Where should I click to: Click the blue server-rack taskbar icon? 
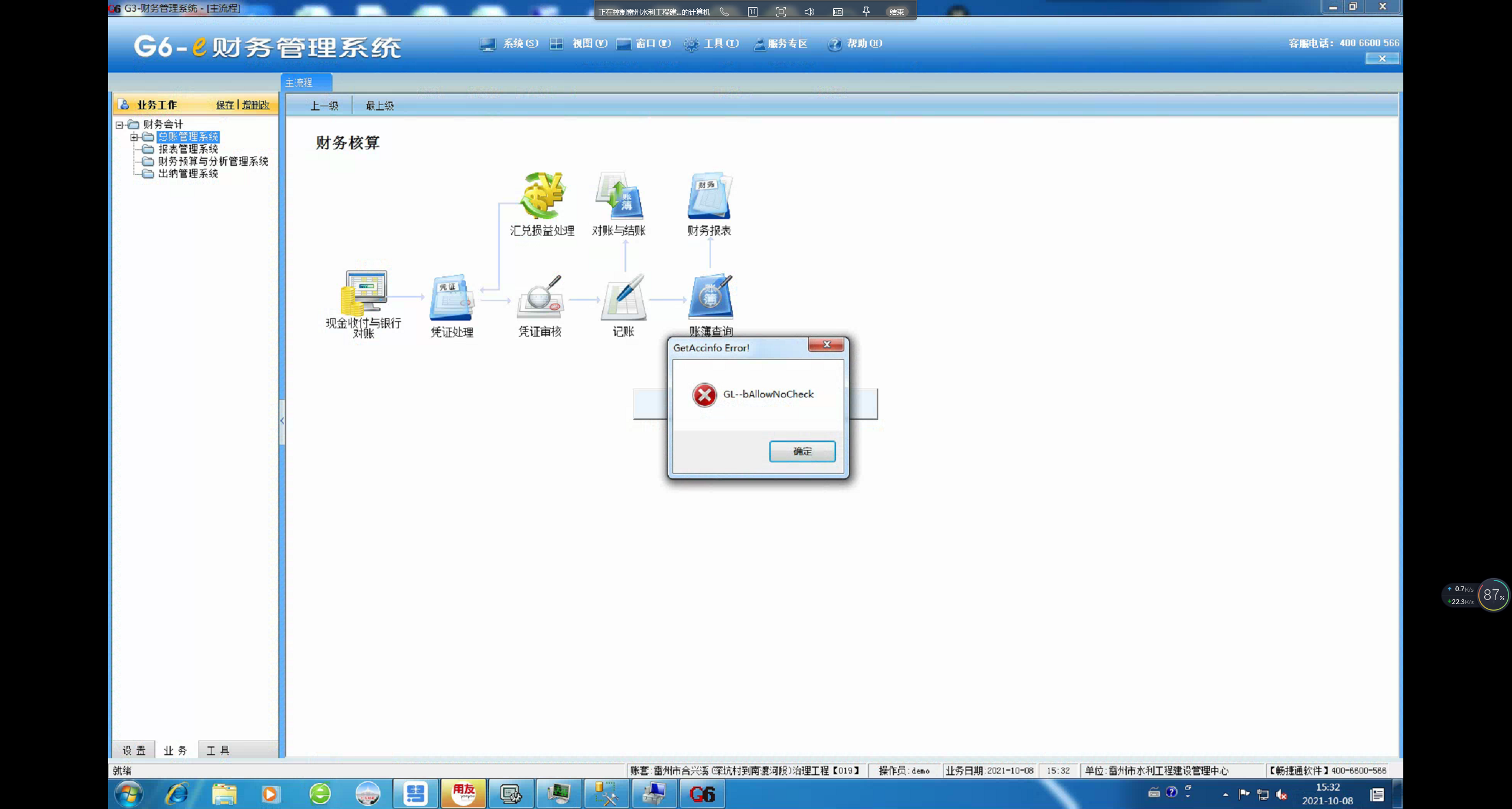(x=415, y=793)
